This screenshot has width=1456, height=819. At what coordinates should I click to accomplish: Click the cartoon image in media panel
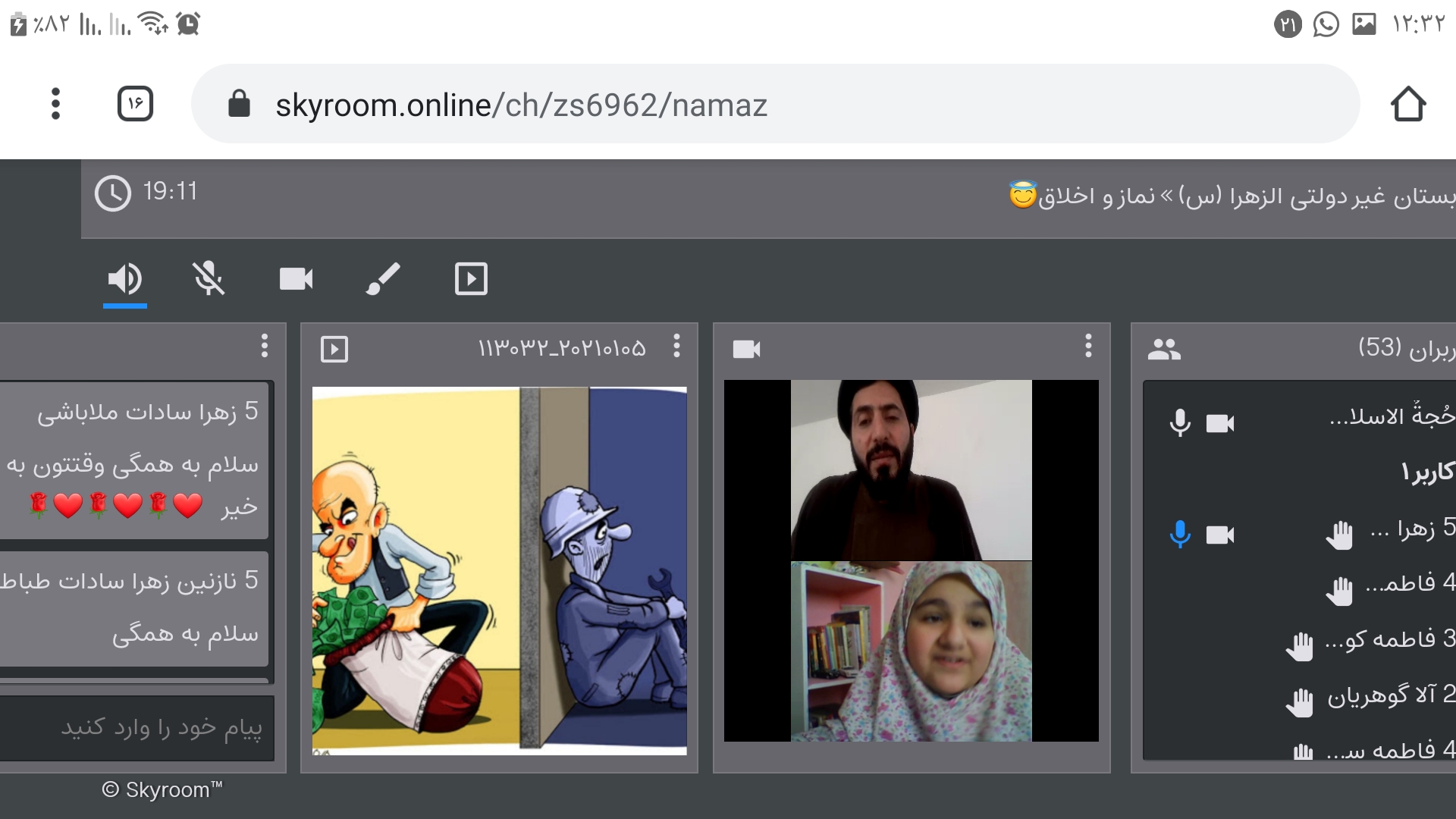pos(499,570)
